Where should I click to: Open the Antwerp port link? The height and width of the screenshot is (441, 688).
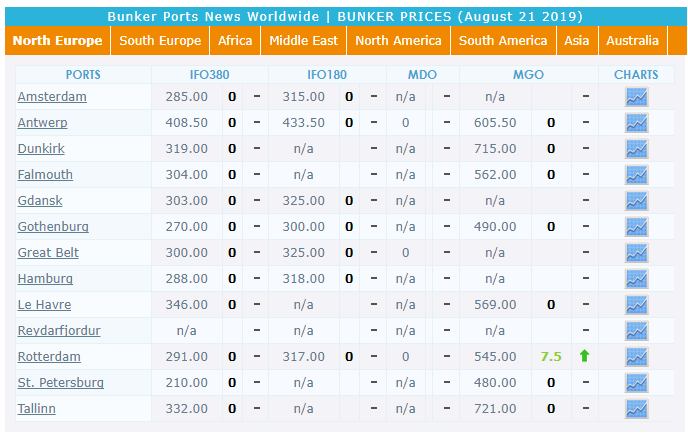(43, 122)
